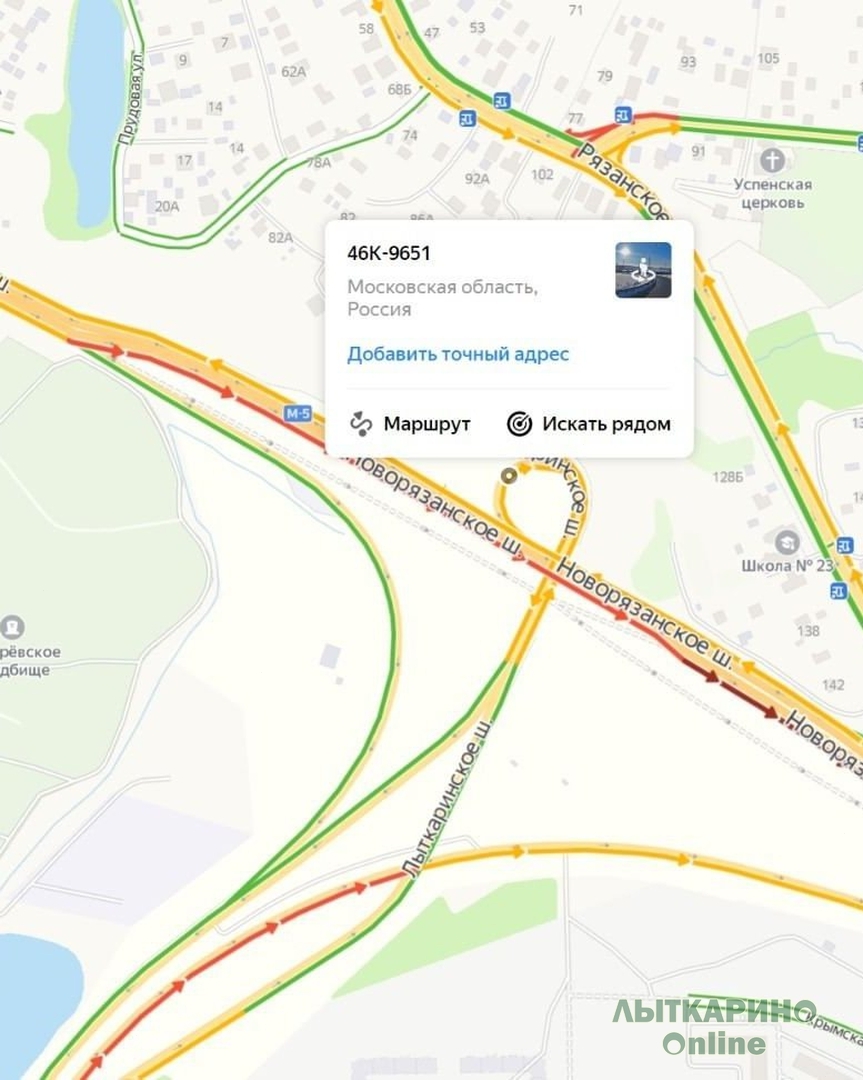
Task: Click the Добавить точный адрес link
Action: click(458, 354)
